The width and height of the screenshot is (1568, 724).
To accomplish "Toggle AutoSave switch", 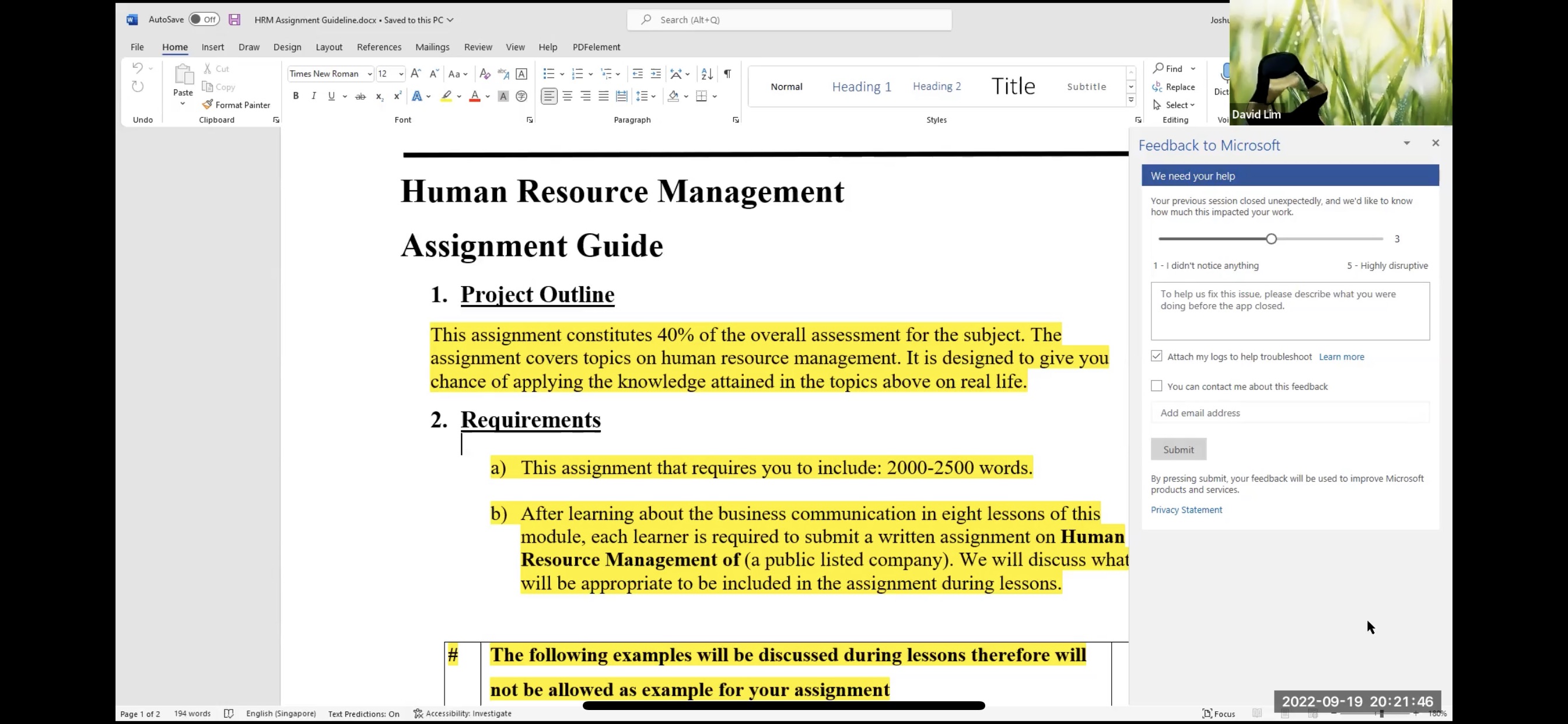I will 204,19.
